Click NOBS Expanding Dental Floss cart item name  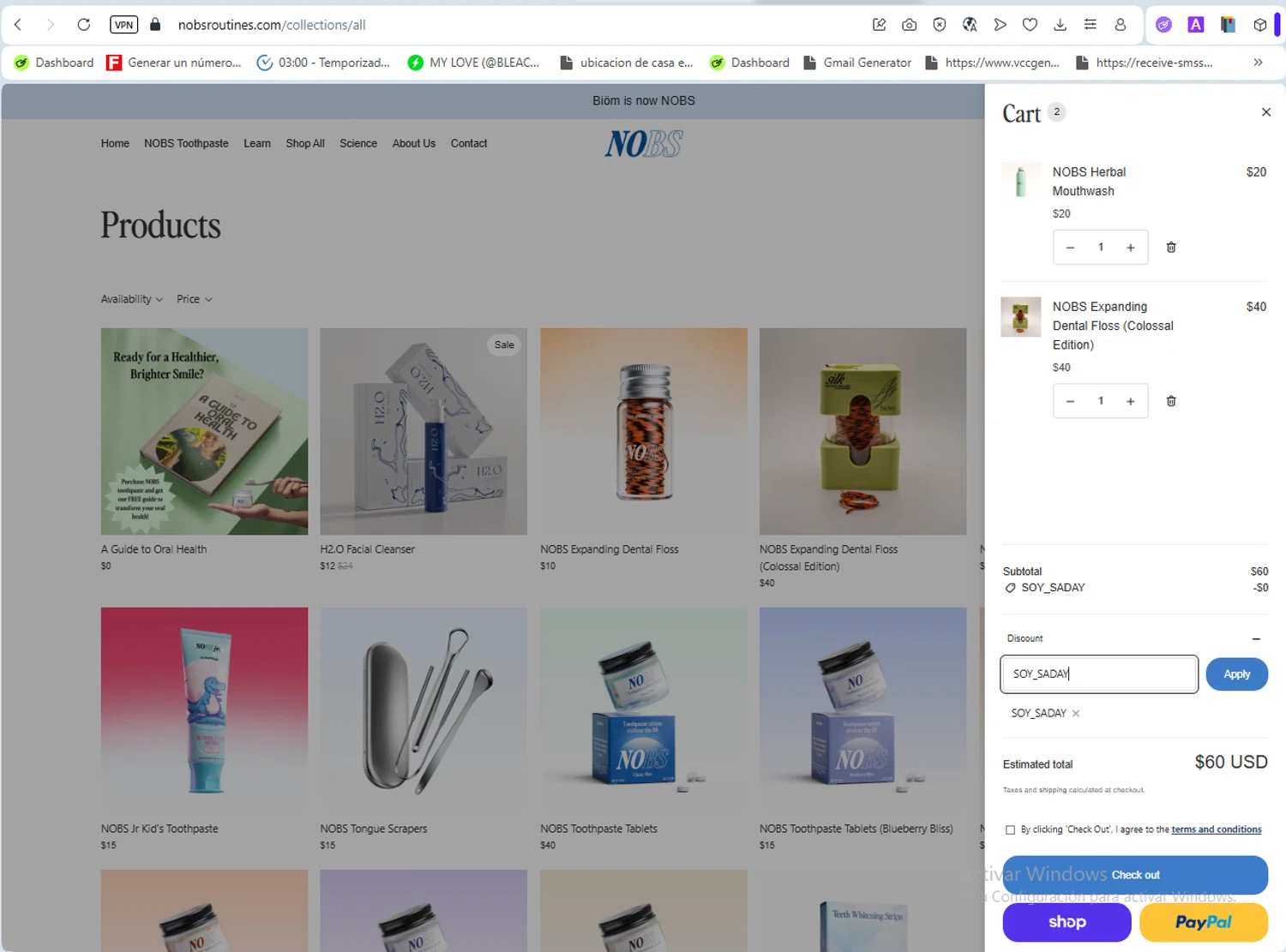click(x=1113, y=326)
